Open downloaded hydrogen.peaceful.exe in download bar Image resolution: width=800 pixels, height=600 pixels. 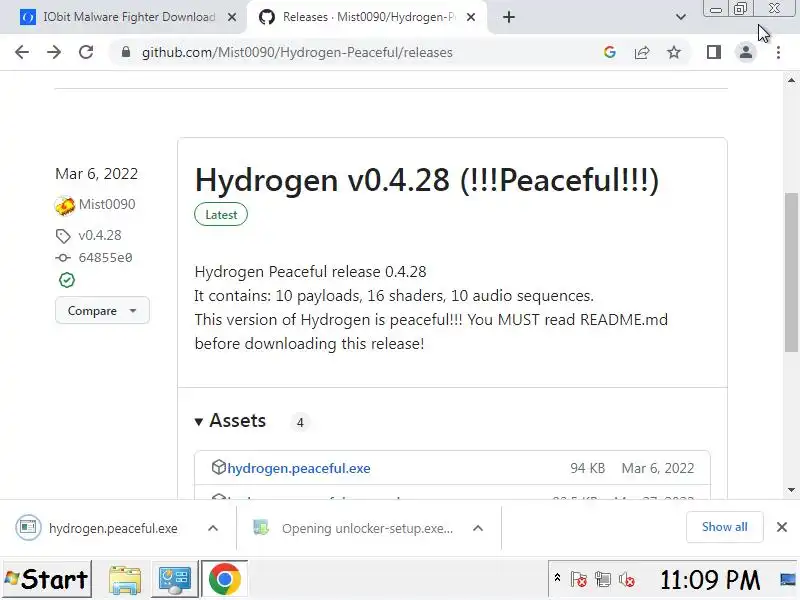[x=97, y=528]
